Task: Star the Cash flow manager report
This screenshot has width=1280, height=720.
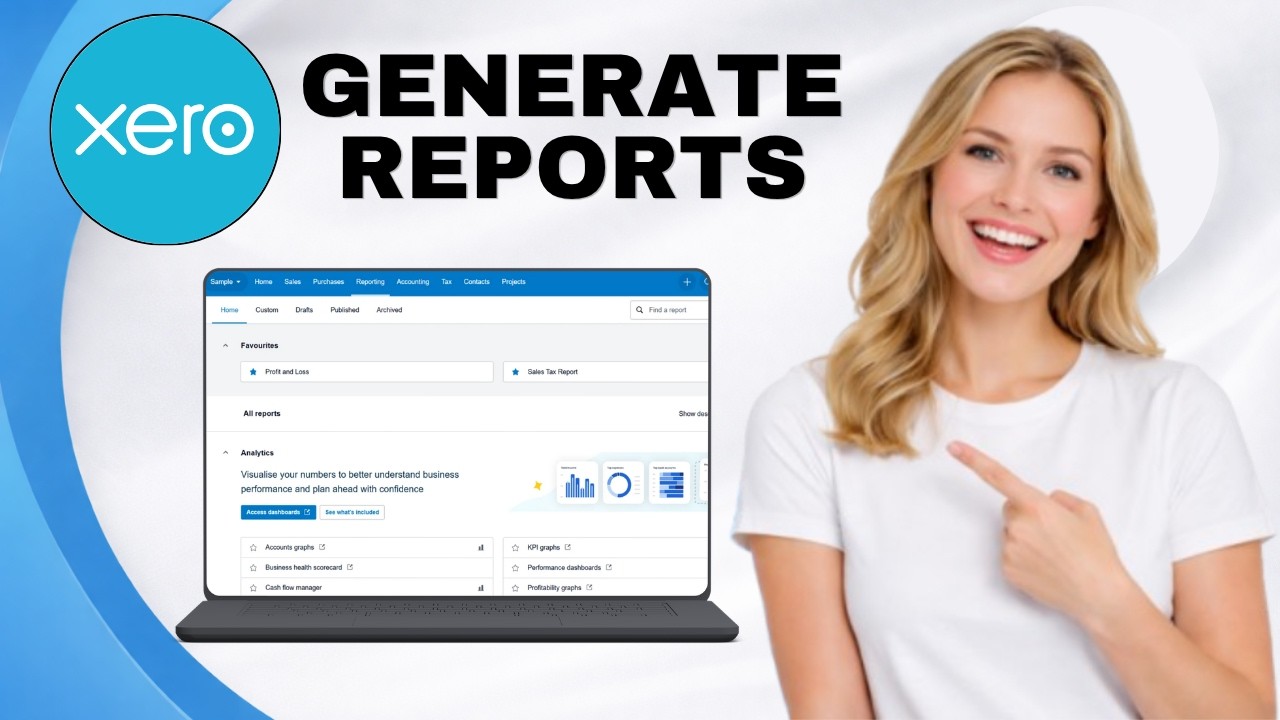Action: click(x=253, y=588)
